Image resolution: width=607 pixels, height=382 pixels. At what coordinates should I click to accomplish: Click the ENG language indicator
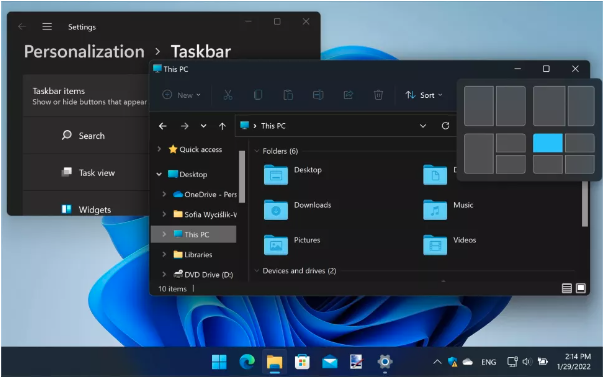point(489,362)
